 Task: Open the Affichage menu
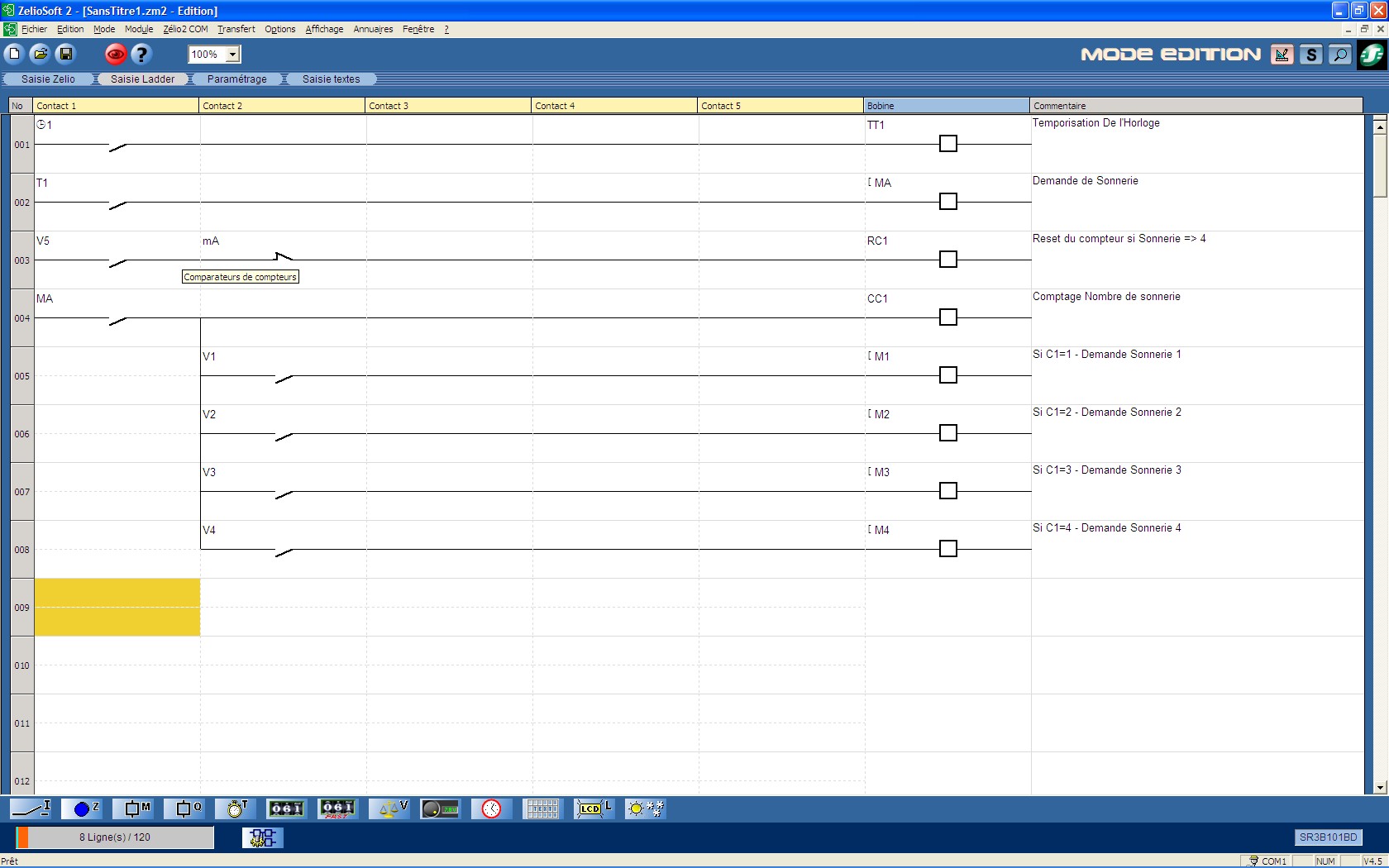[324, 29]
